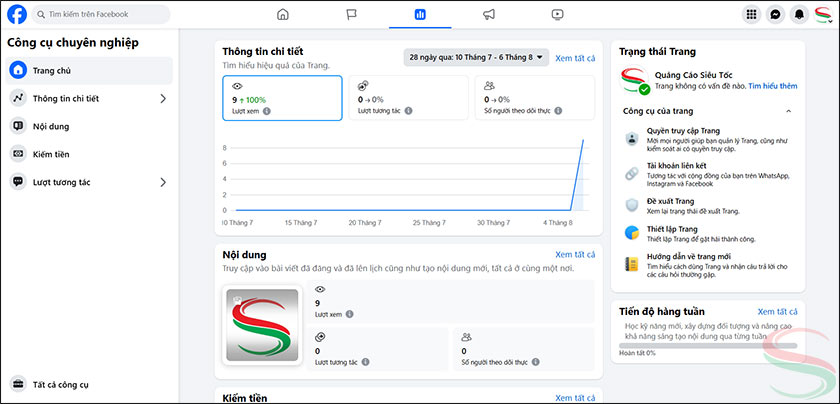Click the Facebook search field
The image size is (840, 404).
pos(100,15)
